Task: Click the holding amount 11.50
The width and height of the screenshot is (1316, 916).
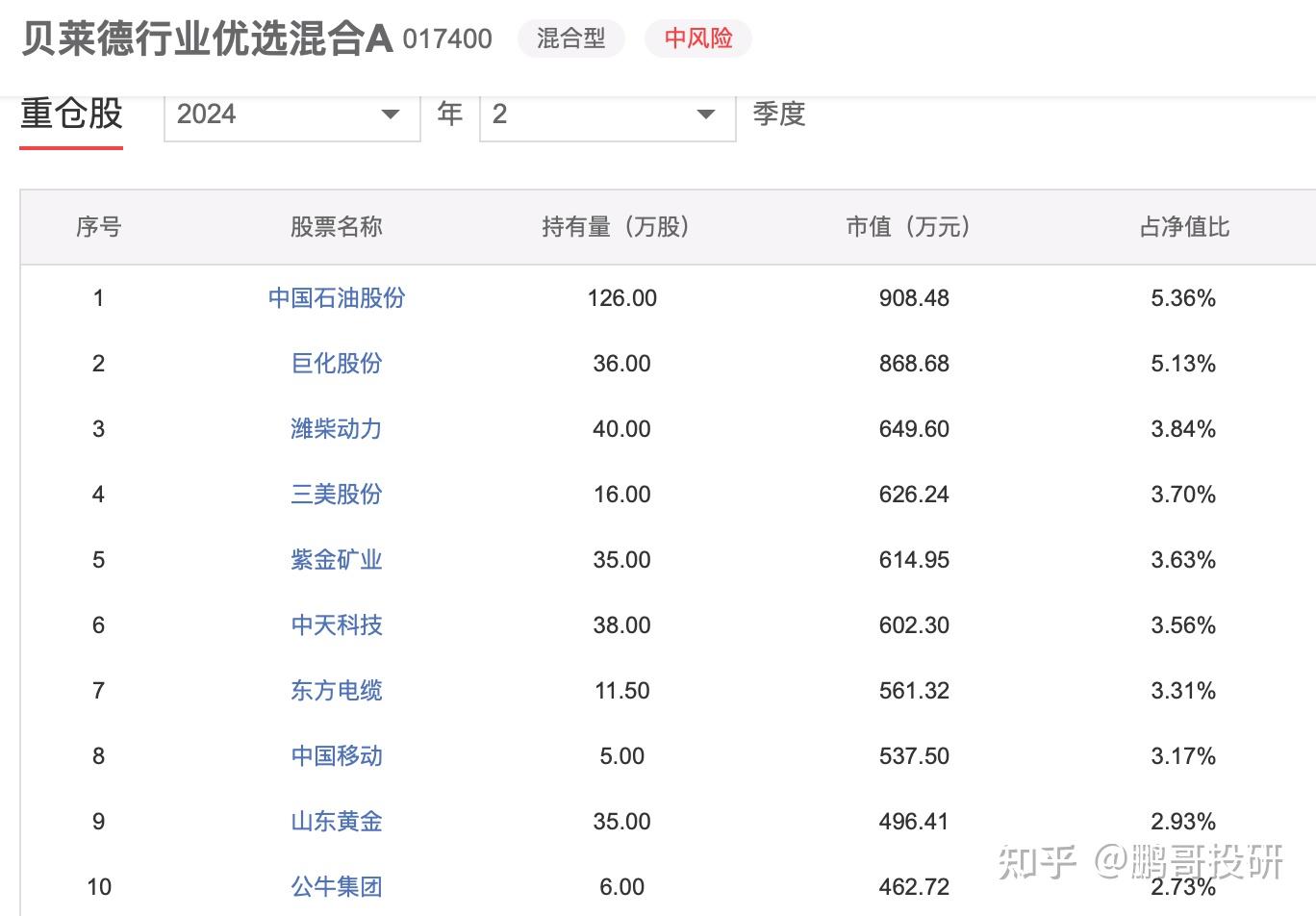Action: pyautogui.click(x=622, y=691)
